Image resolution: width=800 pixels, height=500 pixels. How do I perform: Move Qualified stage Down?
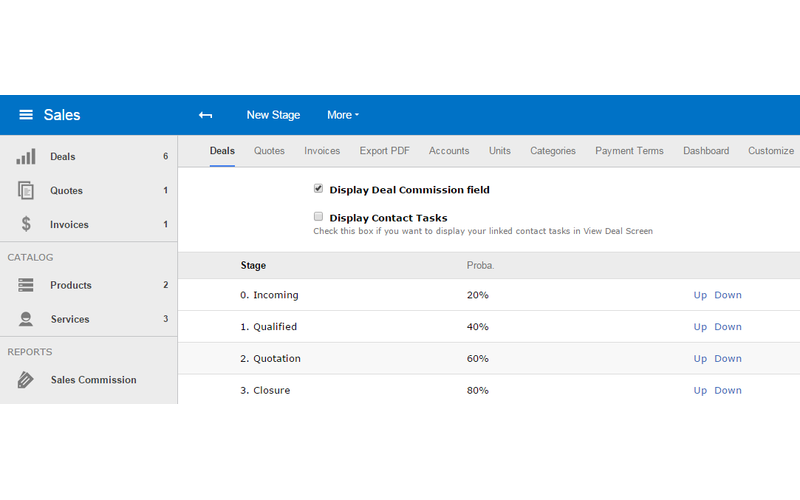pyautogui.click(x=728, y=327)
